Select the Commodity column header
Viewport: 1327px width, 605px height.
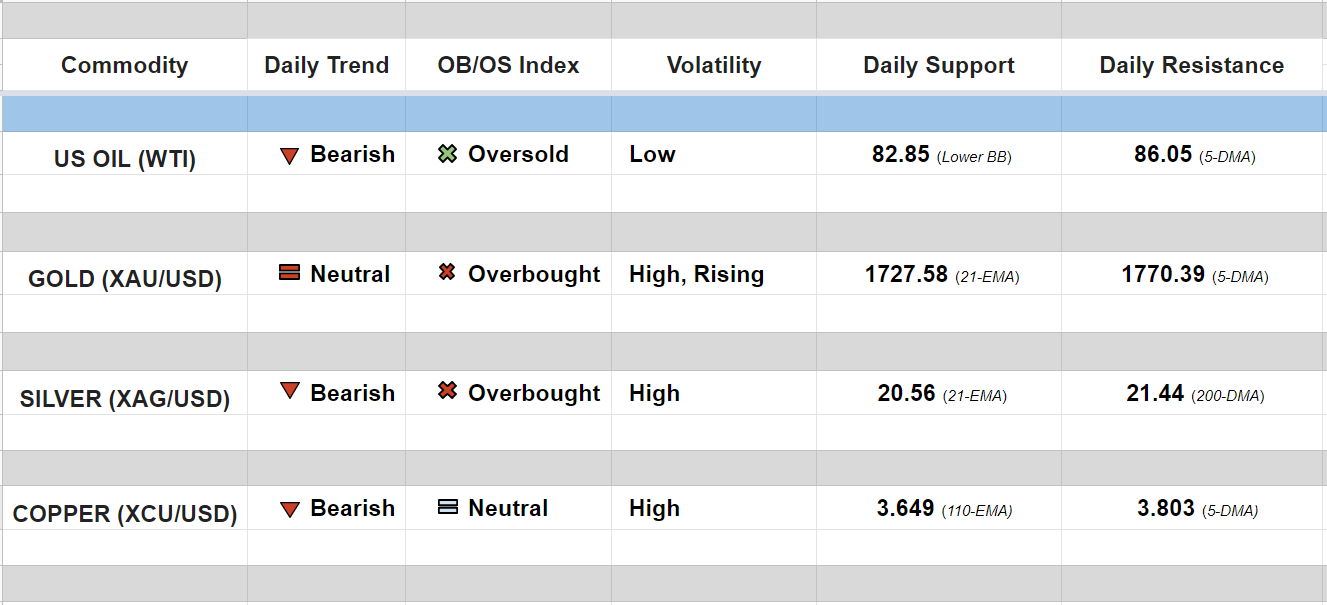(124, 66)
